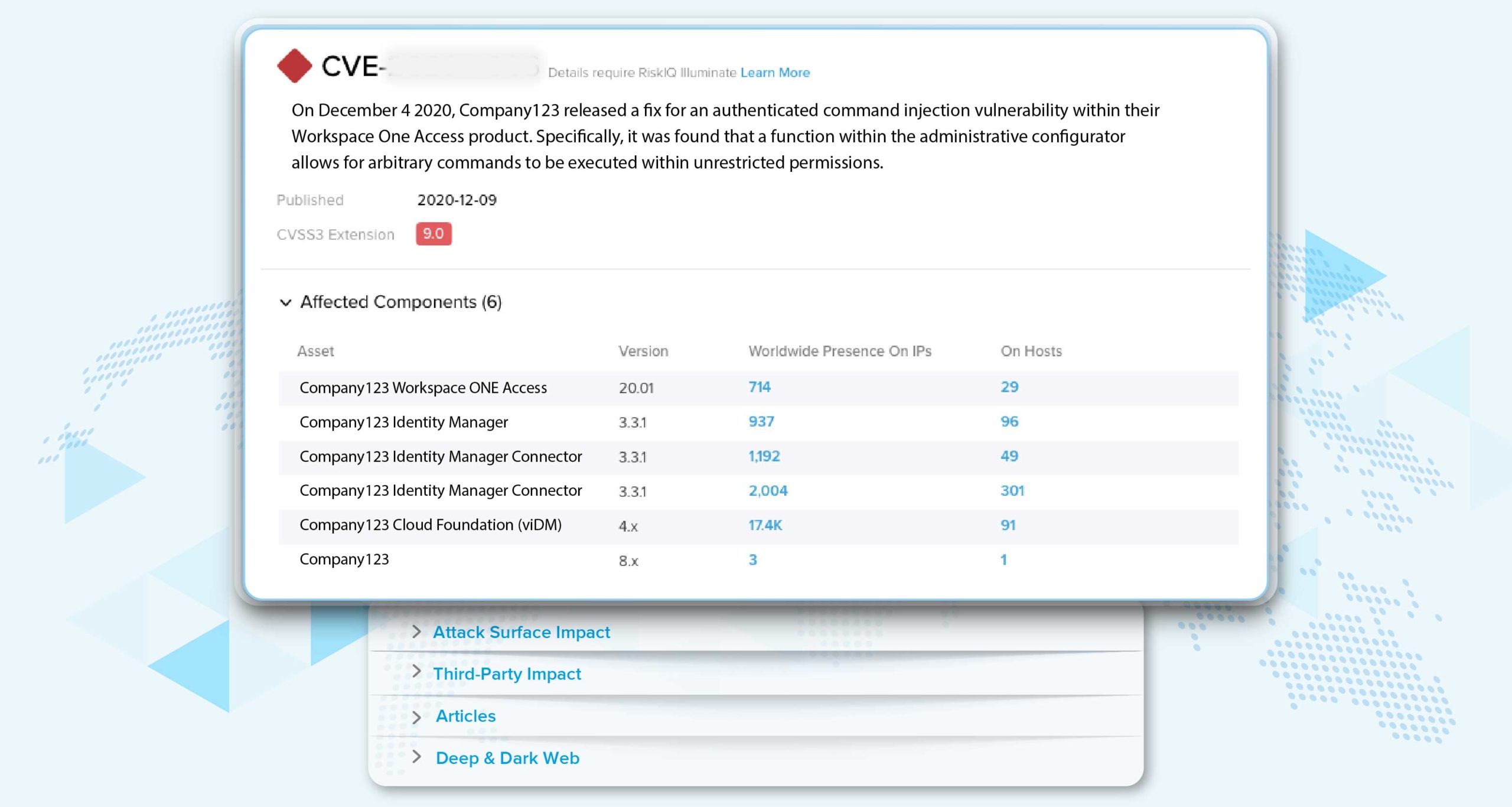Open the Learn More link
Viewport: 1512px width, 807px height.
click(775, 72)
